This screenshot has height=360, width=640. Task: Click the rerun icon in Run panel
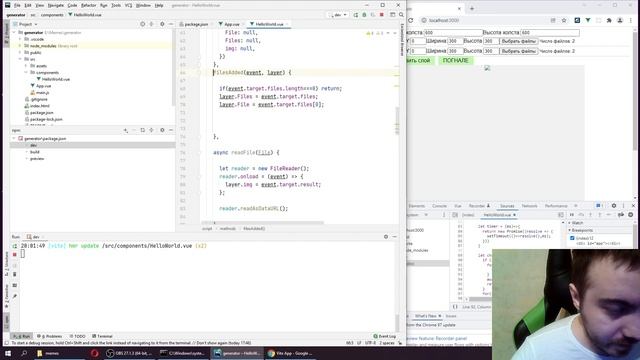point(15,246)
